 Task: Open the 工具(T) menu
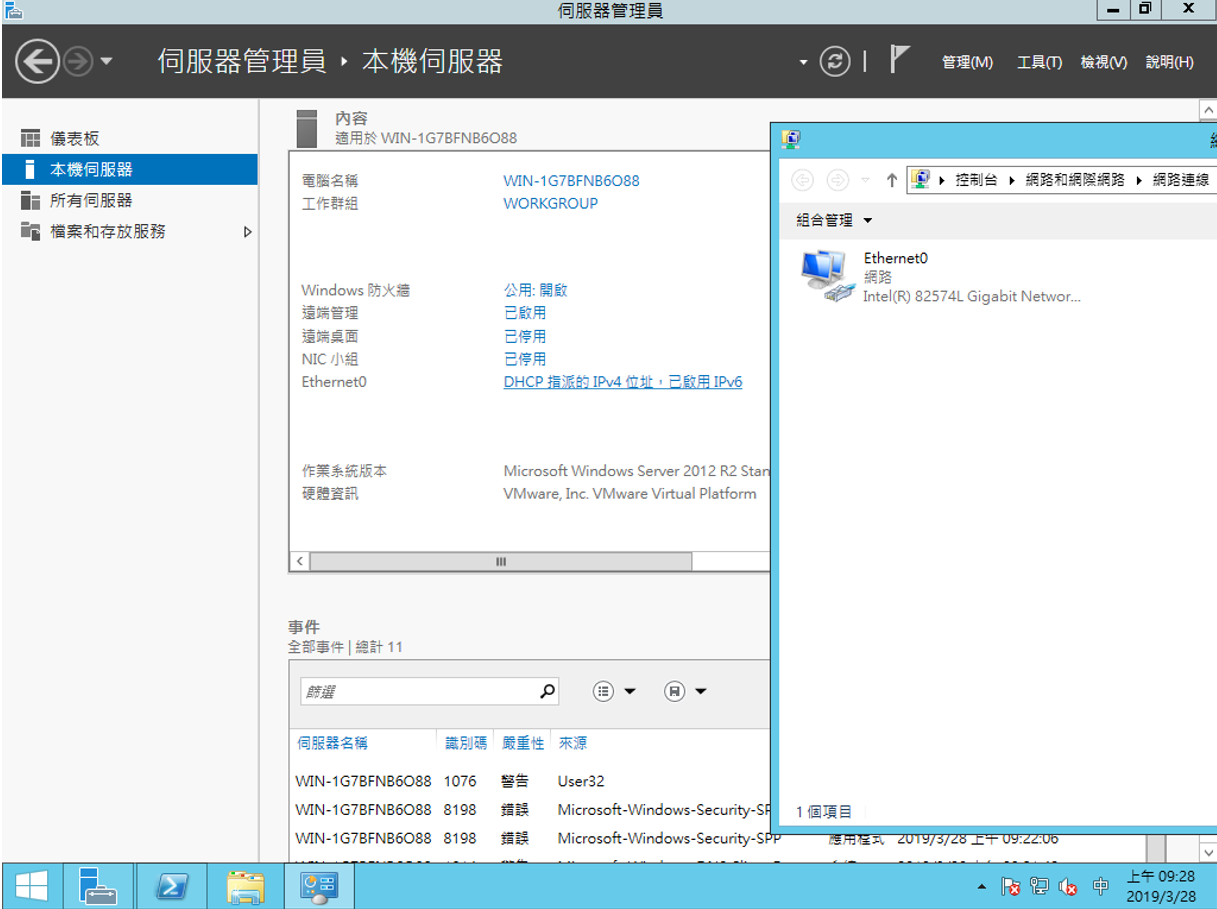1039,62
